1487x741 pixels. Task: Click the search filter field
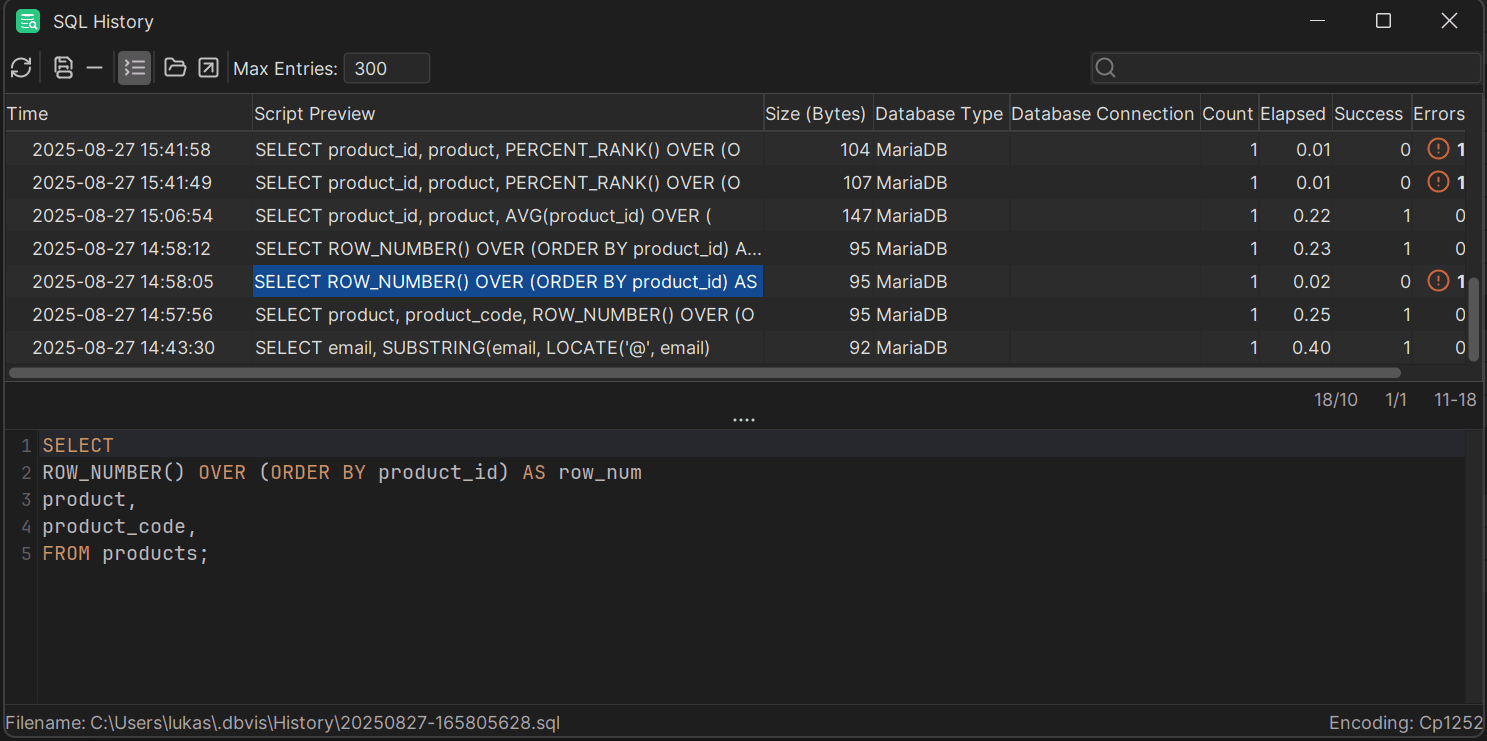pos(1286,68)
